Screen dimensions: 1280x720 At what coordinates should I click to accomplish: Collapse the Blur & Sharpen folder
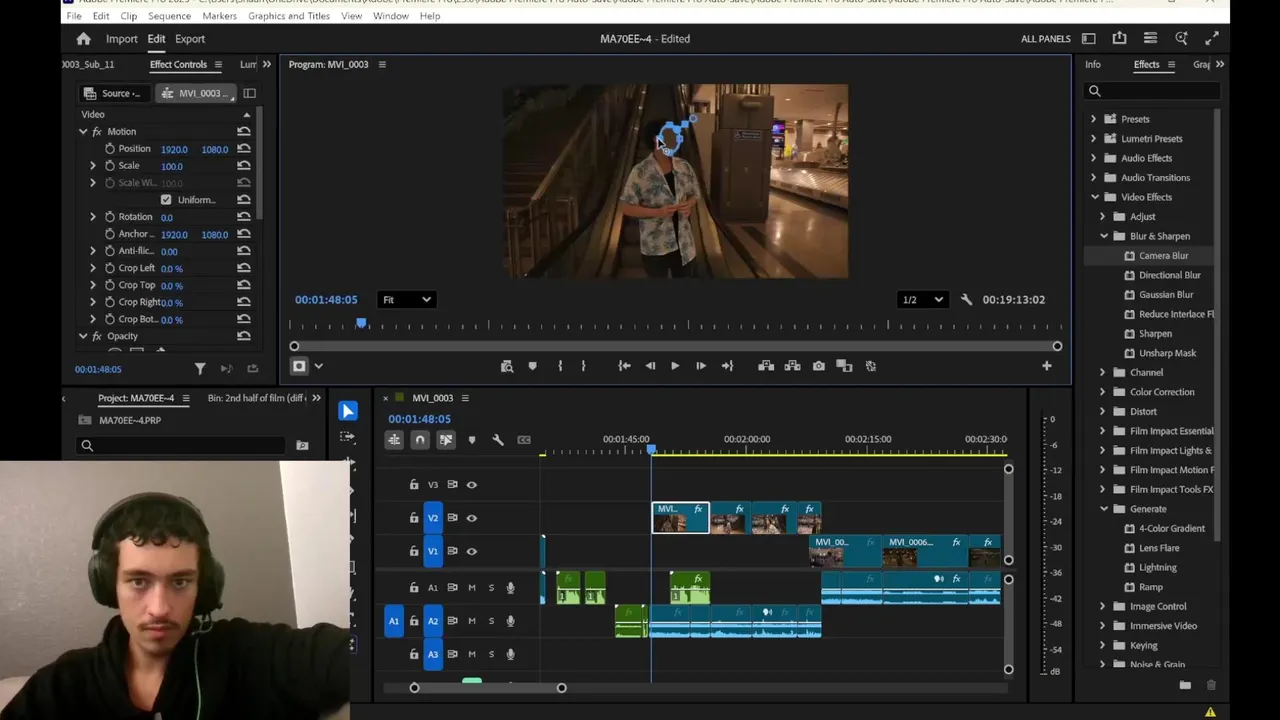1104,236
